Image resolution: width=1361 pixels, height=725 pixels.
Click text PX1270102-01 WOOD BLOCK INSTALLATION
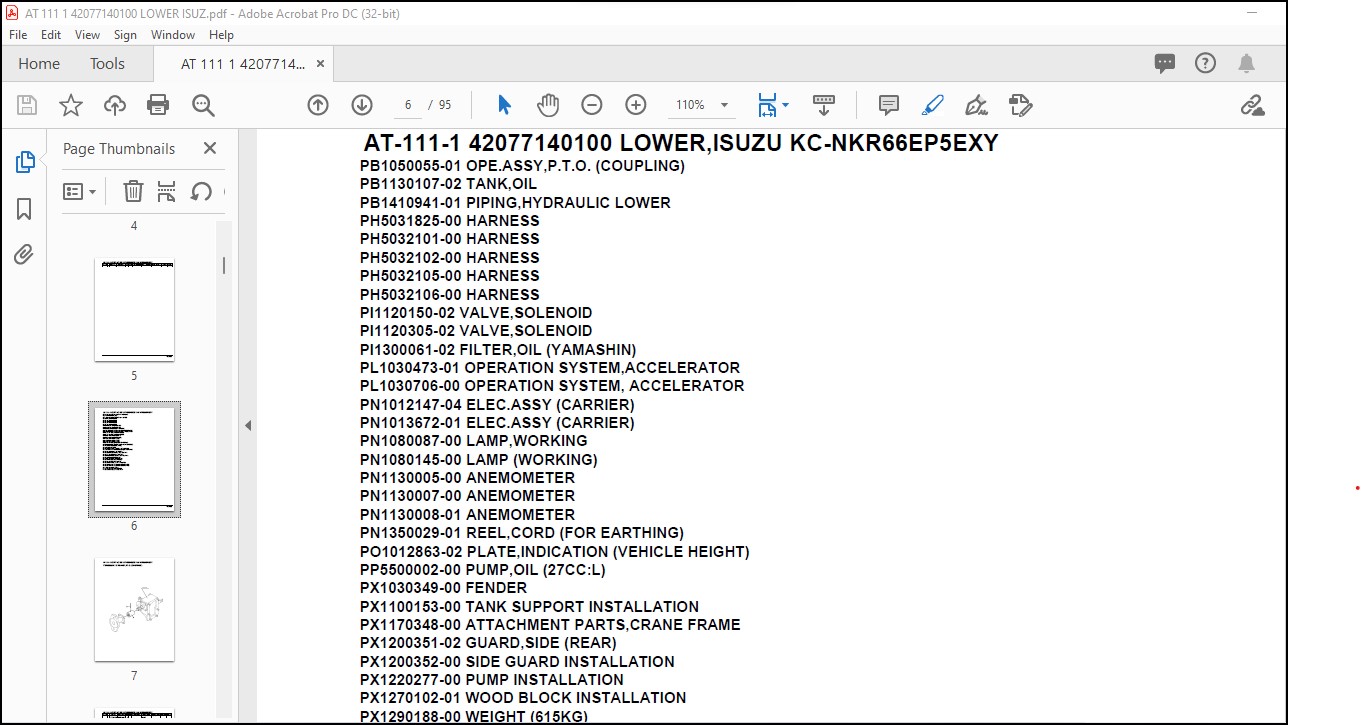523,698
